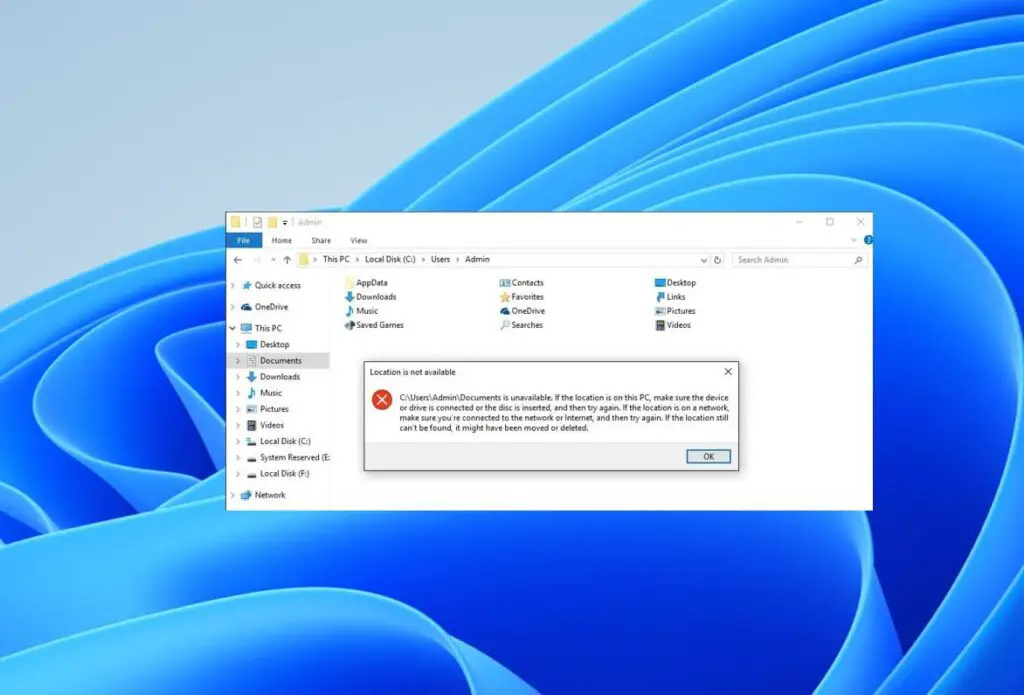Click Users in the breadcrumb path
Image resolution: width=1024 pixels, height=695 pixels.
pyautogui.click(x=440, y=259)
